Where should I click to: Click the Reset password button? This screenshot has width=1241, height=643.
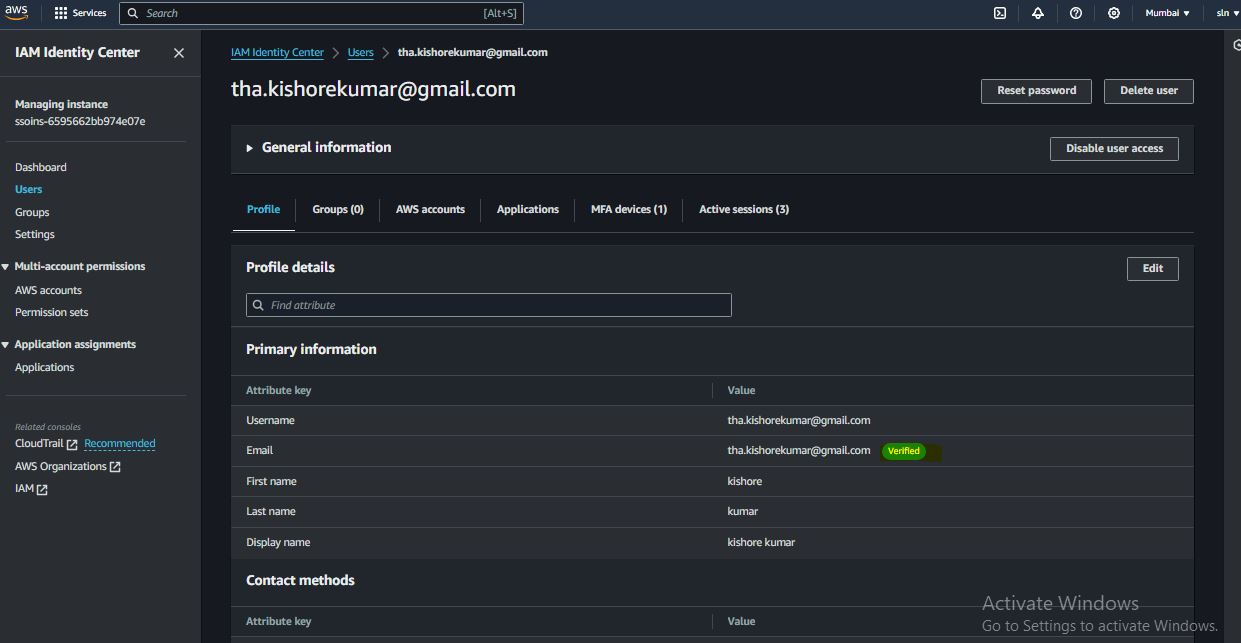tap(1036, 91)
